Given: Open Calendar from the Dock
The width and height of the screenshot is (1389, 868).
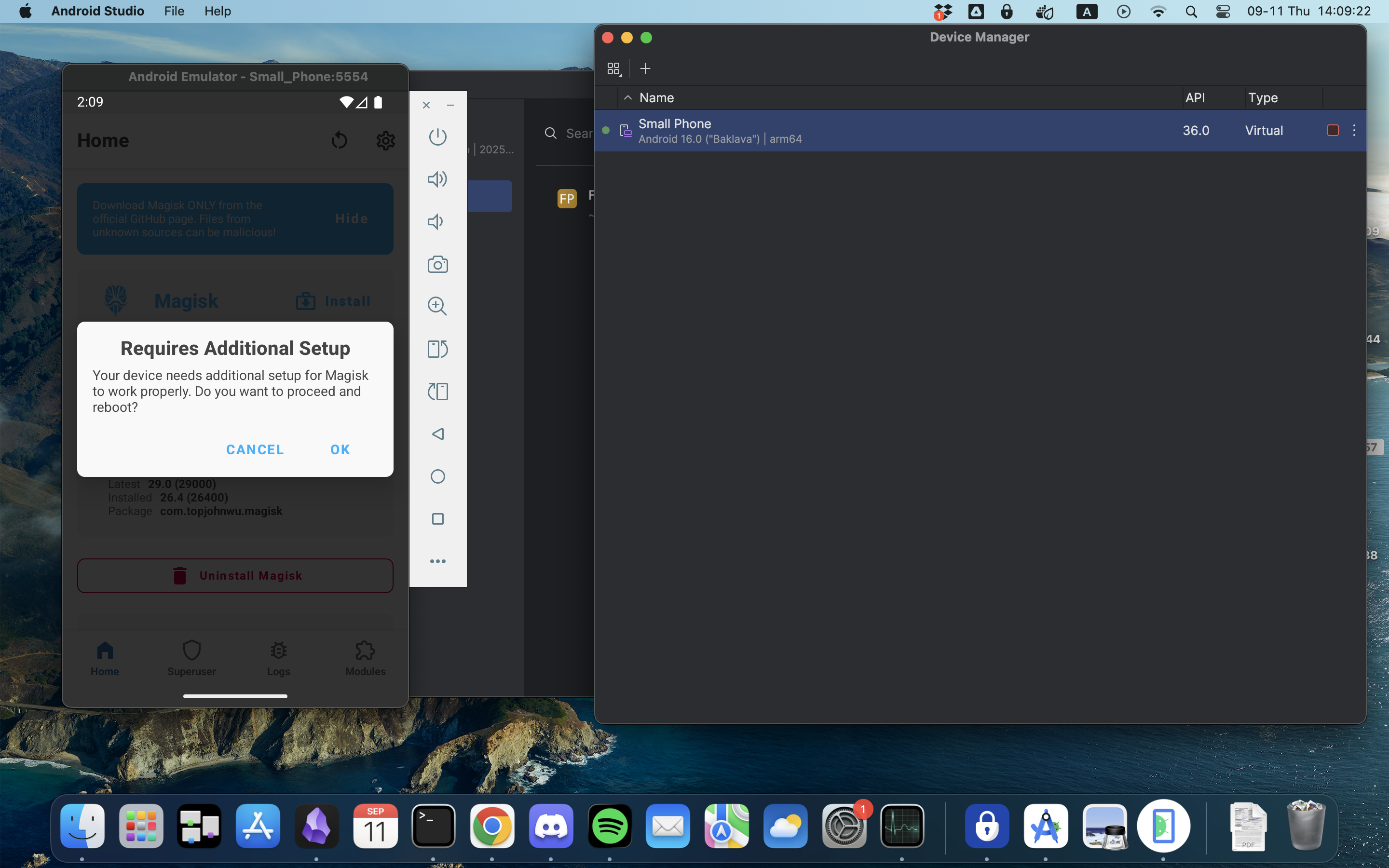Looking at the screenshot, I should pyautogui.click(x=375, y=826).
